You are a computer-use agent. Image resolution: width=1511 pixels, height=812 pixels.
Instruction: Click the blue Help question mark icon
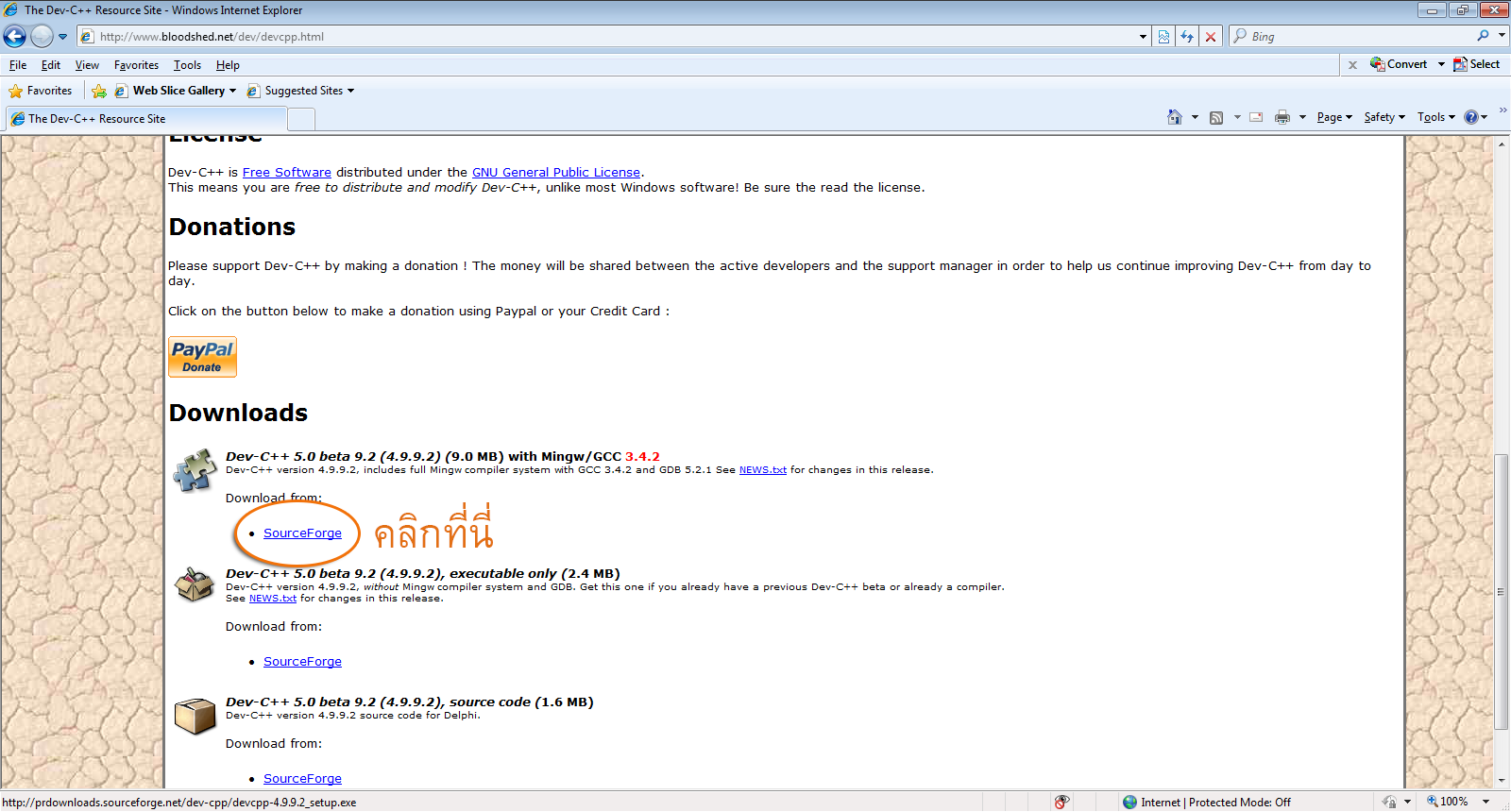click(1471, 117)
